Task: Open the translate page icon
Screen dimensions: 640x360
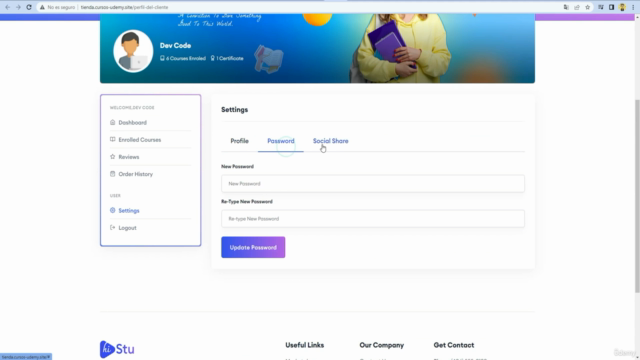Action: pos(566,7)
